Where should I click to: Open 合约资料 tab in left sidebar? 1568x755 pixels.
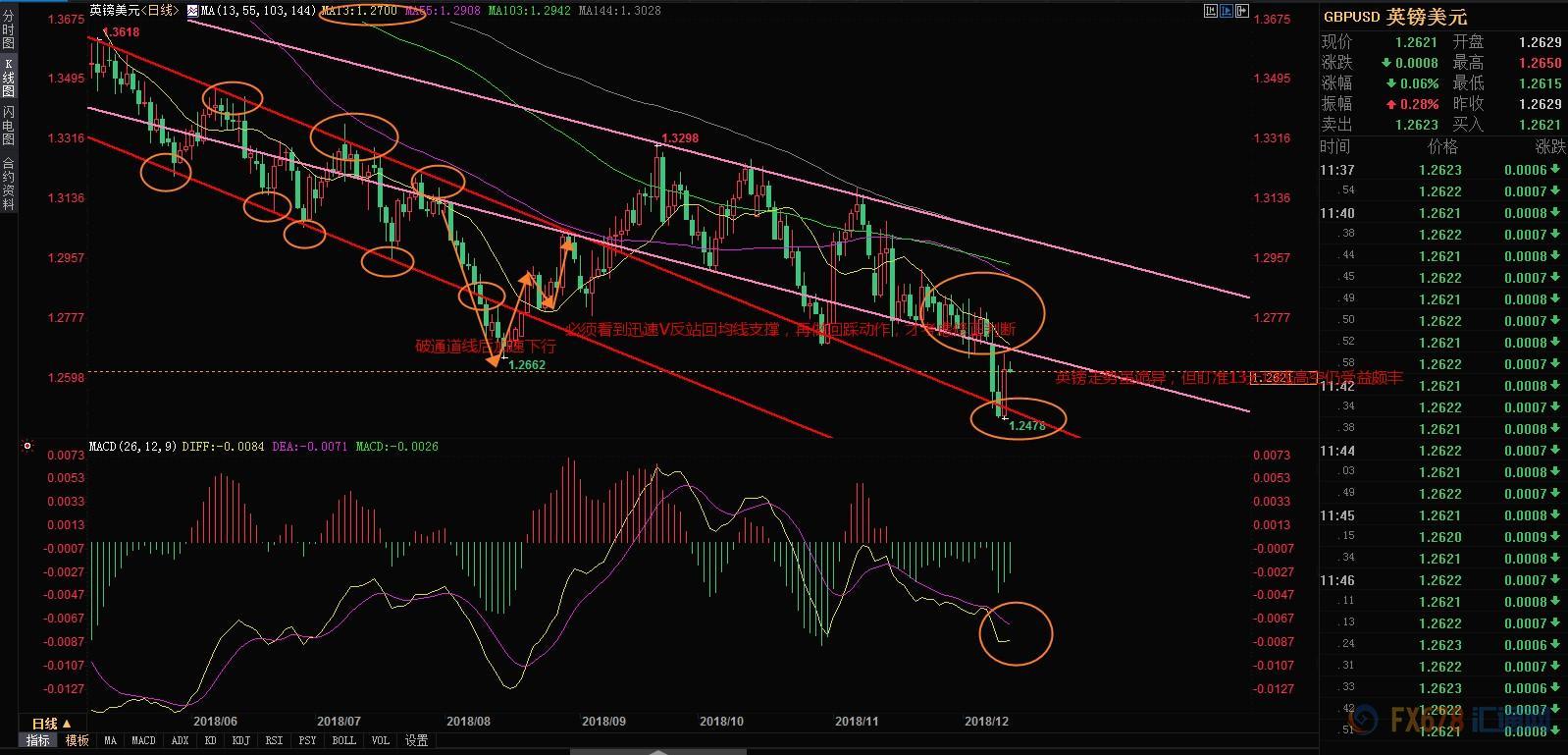pos(8,184)
